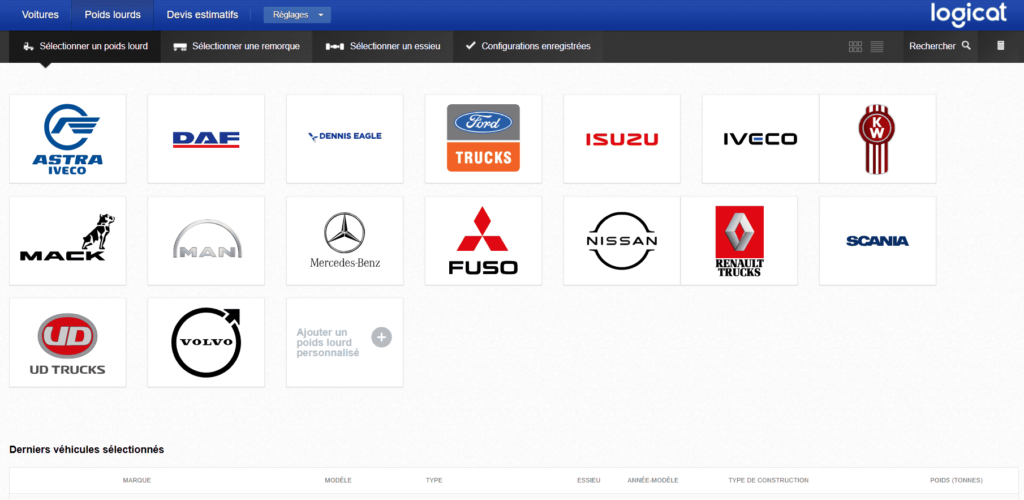Open the calculator icon in toolbar
Screen dimensions: 1024x500
coord(1000,46)
